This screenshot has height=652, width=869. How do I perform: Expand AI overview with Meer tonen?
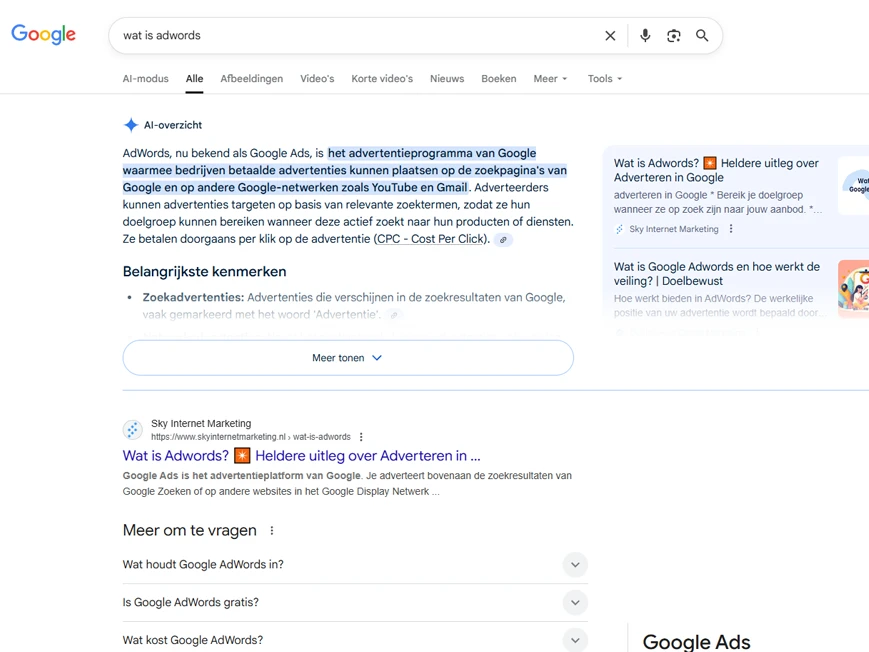point(348,358)
